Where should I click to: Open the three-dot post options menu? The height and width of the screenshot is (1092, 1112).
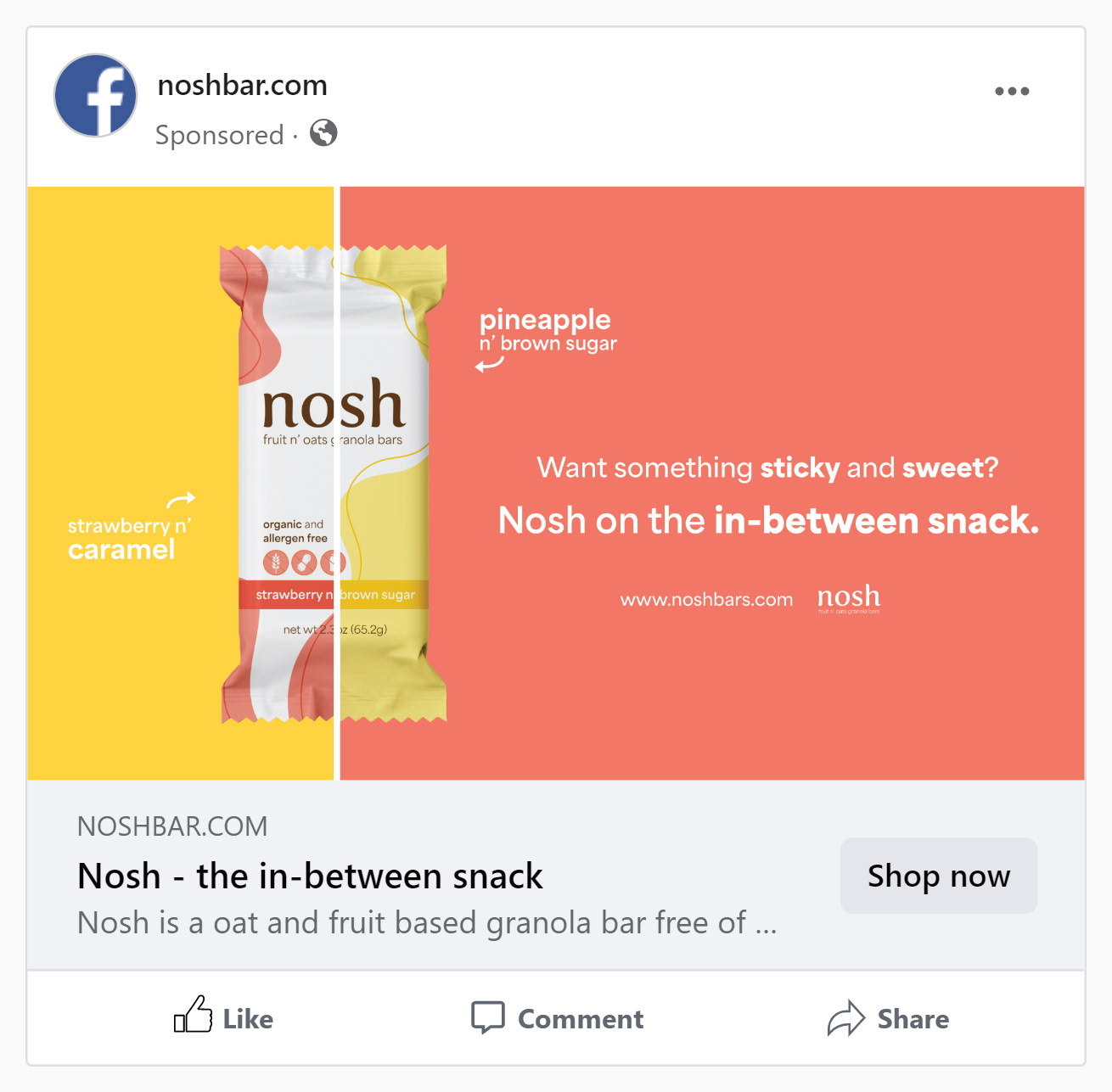point(1012,91)
